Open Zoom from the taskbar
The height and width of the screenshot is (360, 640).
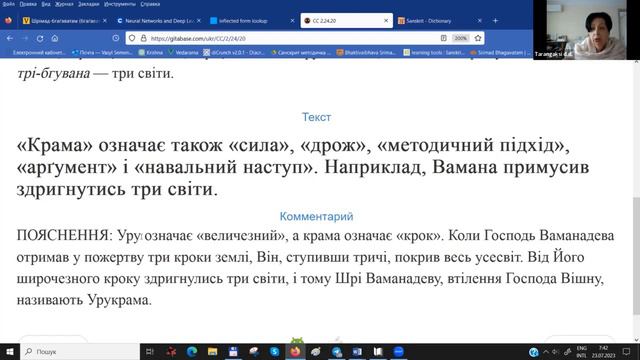(399, 351)
